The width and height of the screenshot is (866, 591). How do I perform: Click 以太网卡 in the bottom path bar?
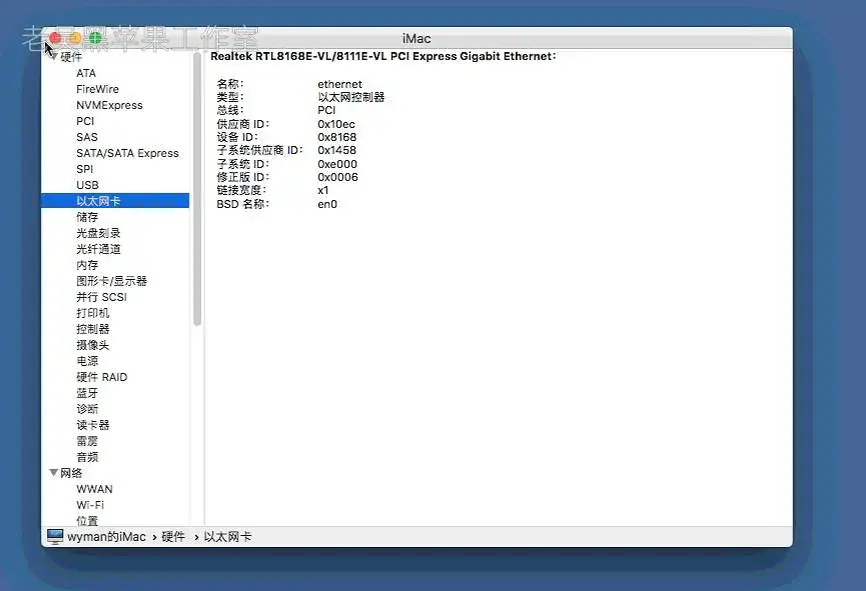pyautogui.click(x=228, y=537)
